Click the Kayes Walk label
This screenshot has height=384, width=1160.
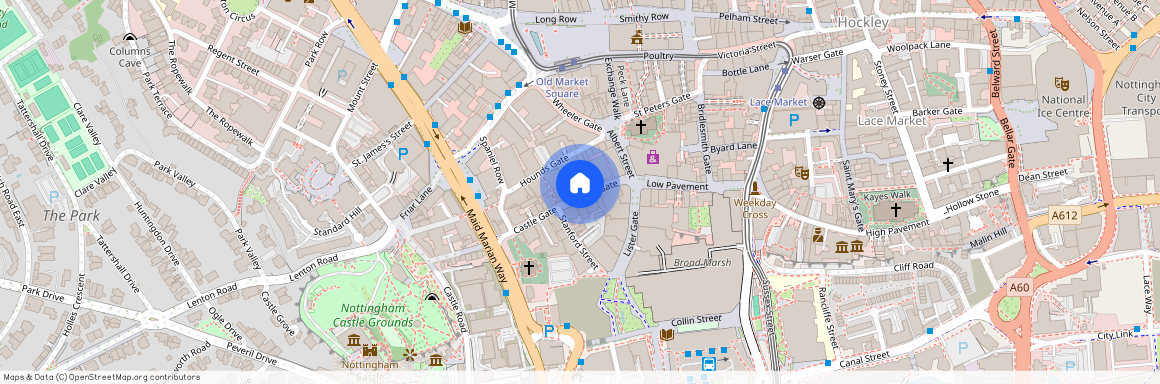pos(886,194)
